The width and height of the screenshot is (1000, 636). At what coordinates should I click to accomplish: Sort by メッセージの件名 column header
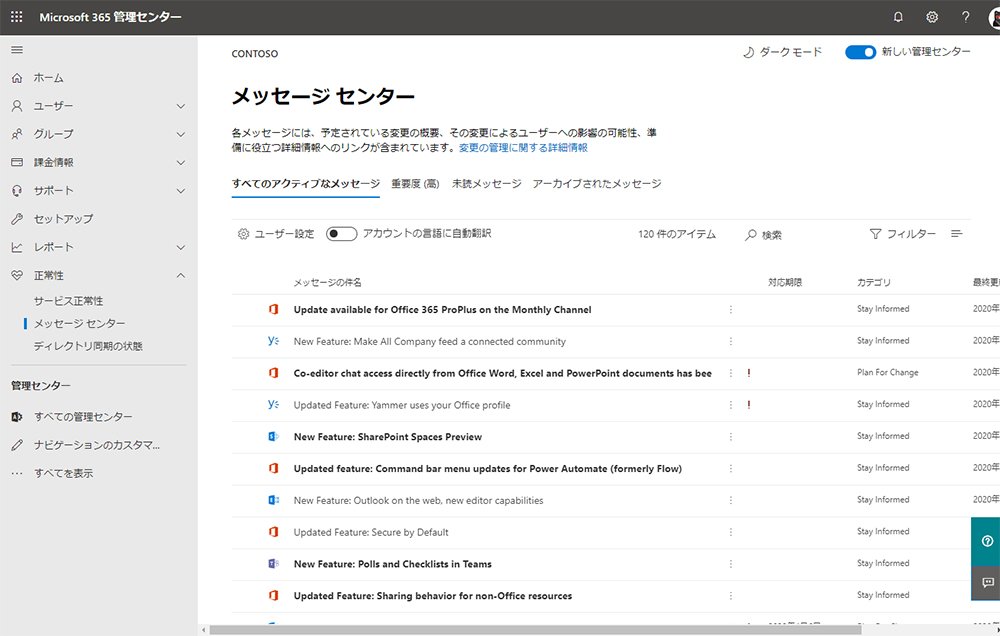point(327,283)
